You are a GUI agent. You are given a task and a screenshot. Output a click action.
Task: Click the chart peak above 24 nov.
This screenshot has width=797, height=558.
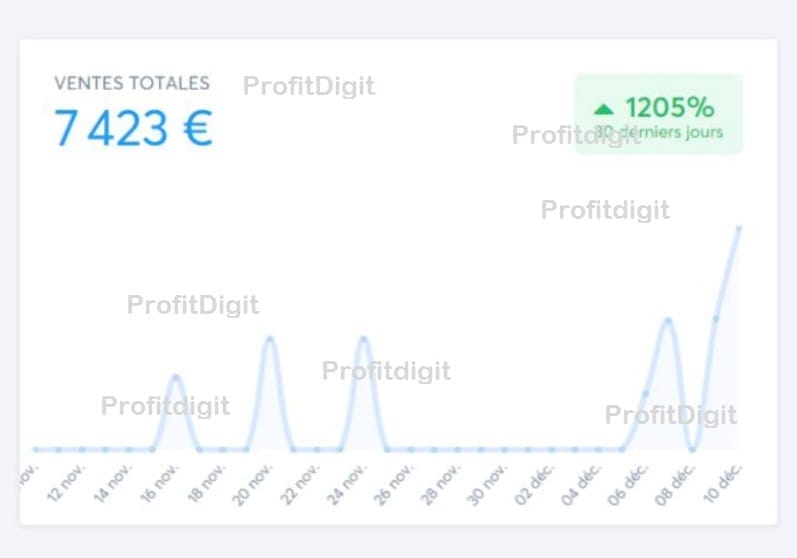pos(363,338)
